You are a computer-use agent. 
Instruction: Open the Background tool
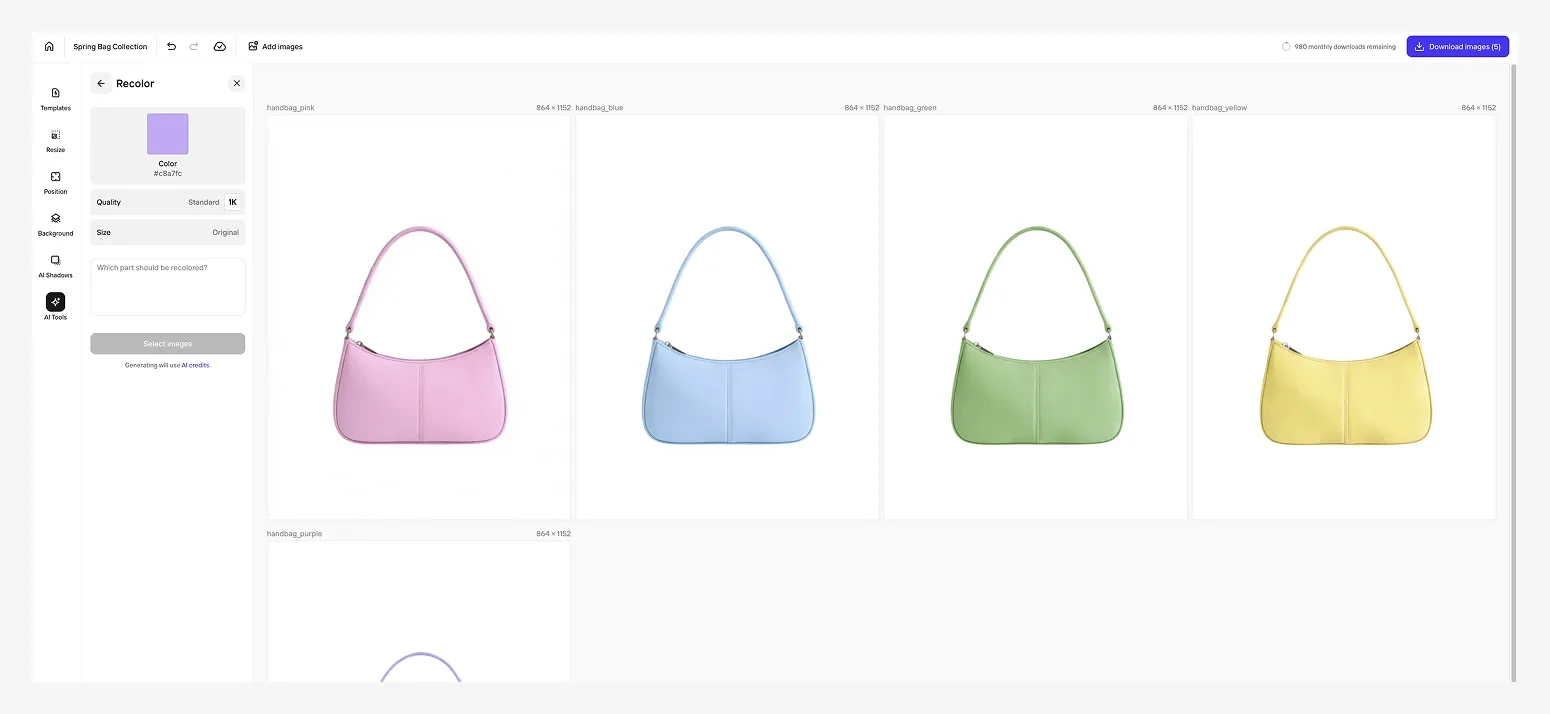[x=56, y=224]
